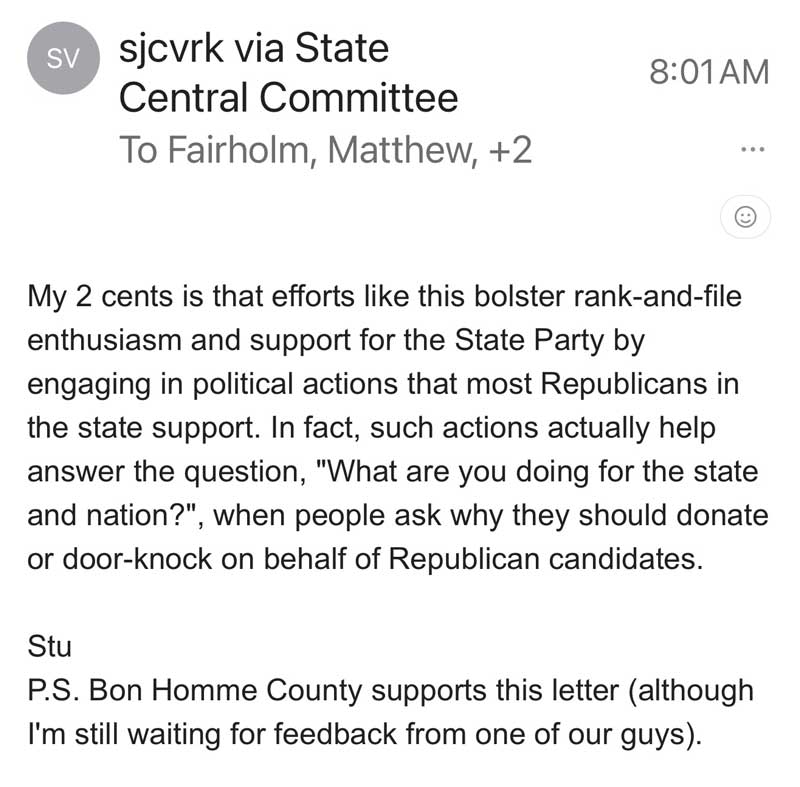Click the words "State Party" in body
The image size is (800, 787).
tap(529, 340)
